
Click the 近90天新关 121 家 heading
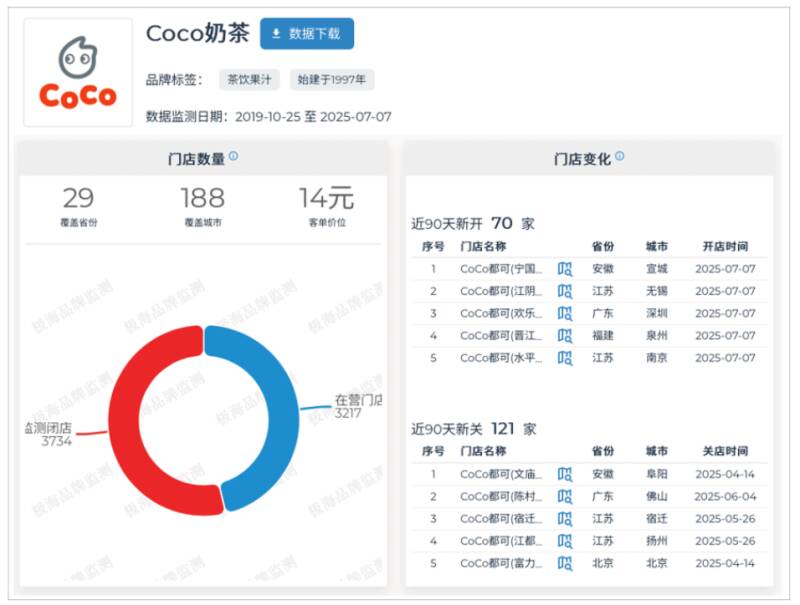(x=474, y=428)
